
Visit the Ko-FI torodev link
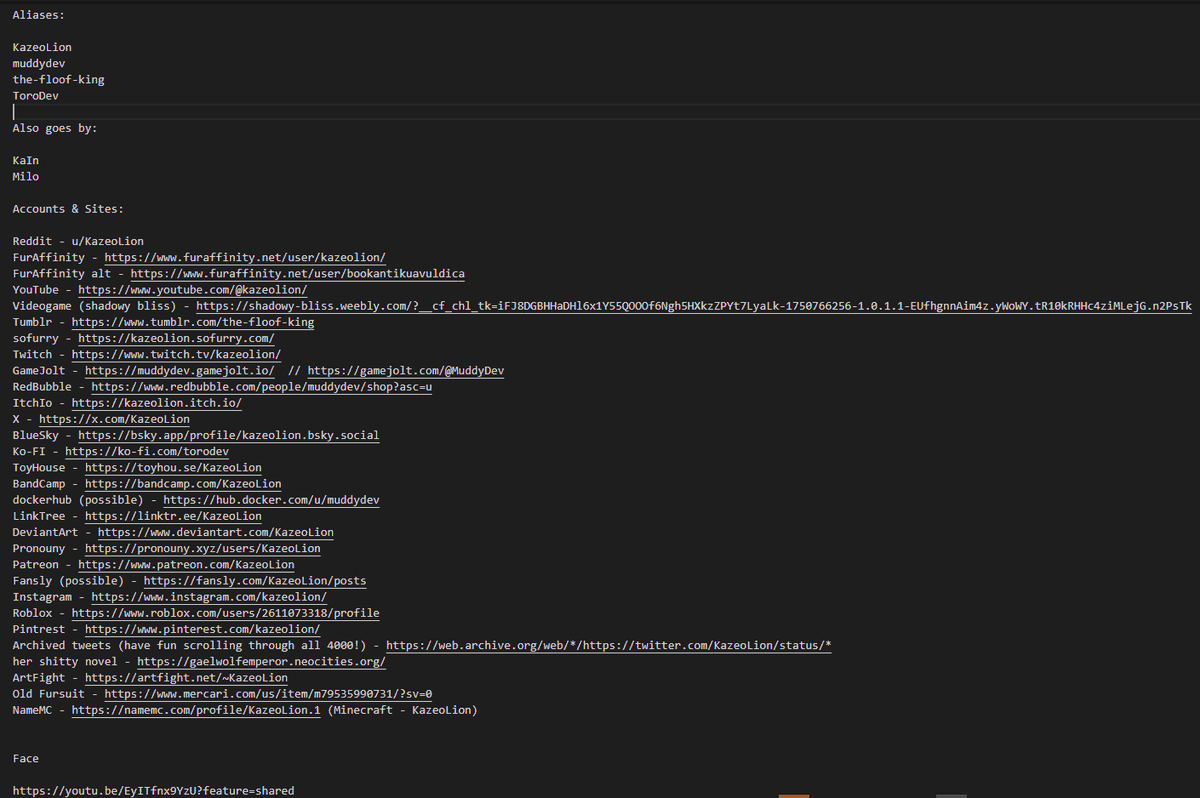click(x=146, y=451)
